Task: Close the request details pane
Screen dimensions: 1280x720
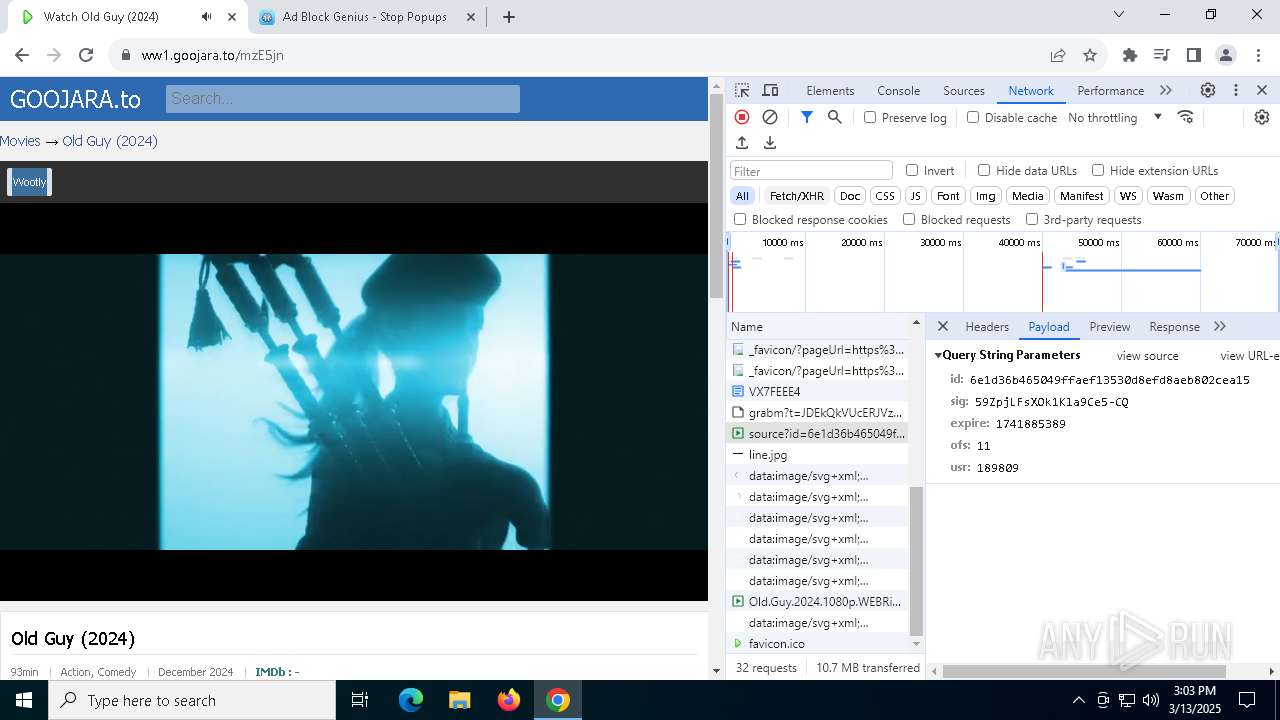Action: [x=942, y=326]
